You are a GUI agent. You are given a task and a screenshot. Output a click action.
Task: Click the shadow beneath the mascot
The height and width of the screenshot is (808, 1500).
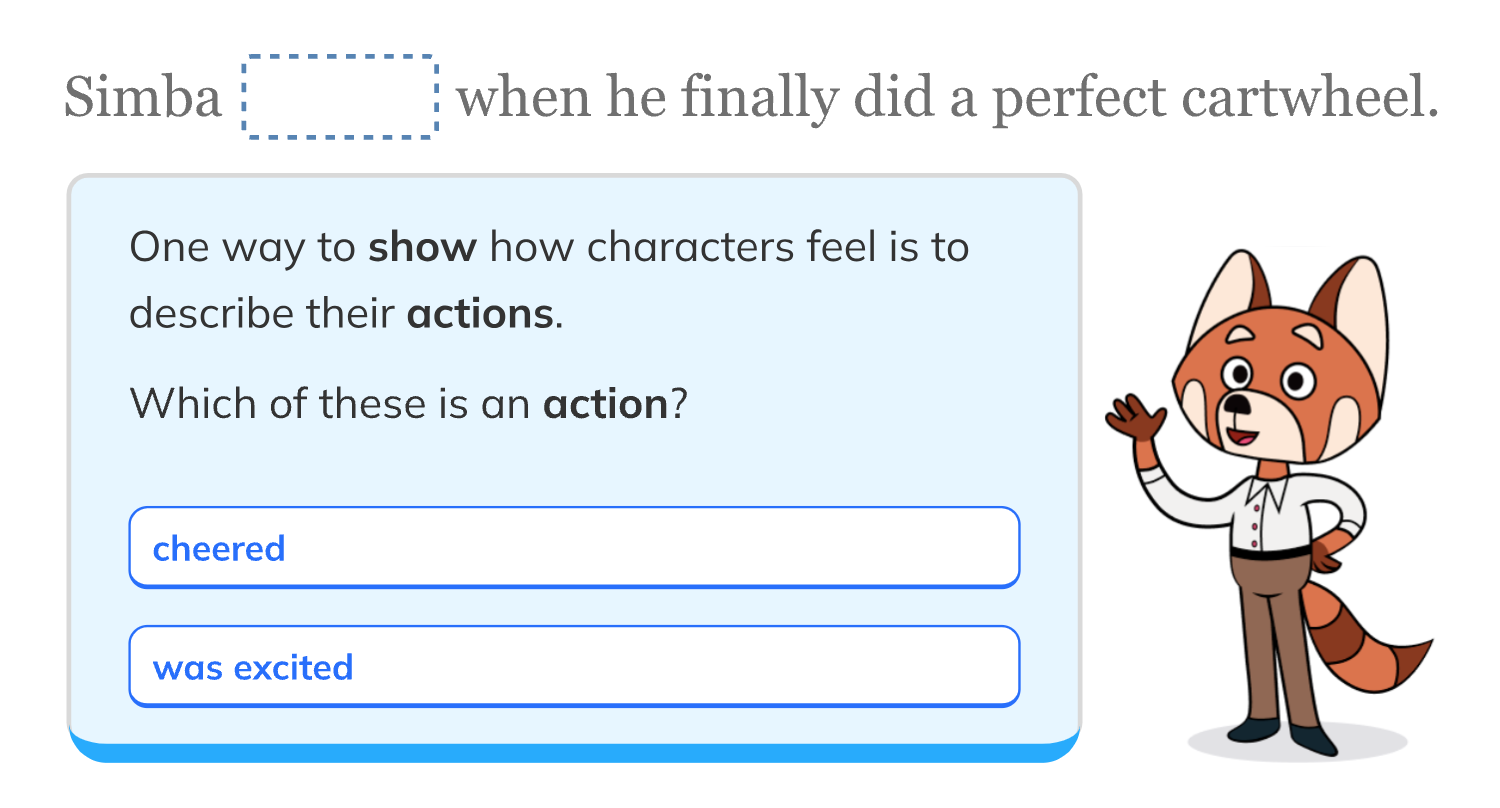point(1298,745)
